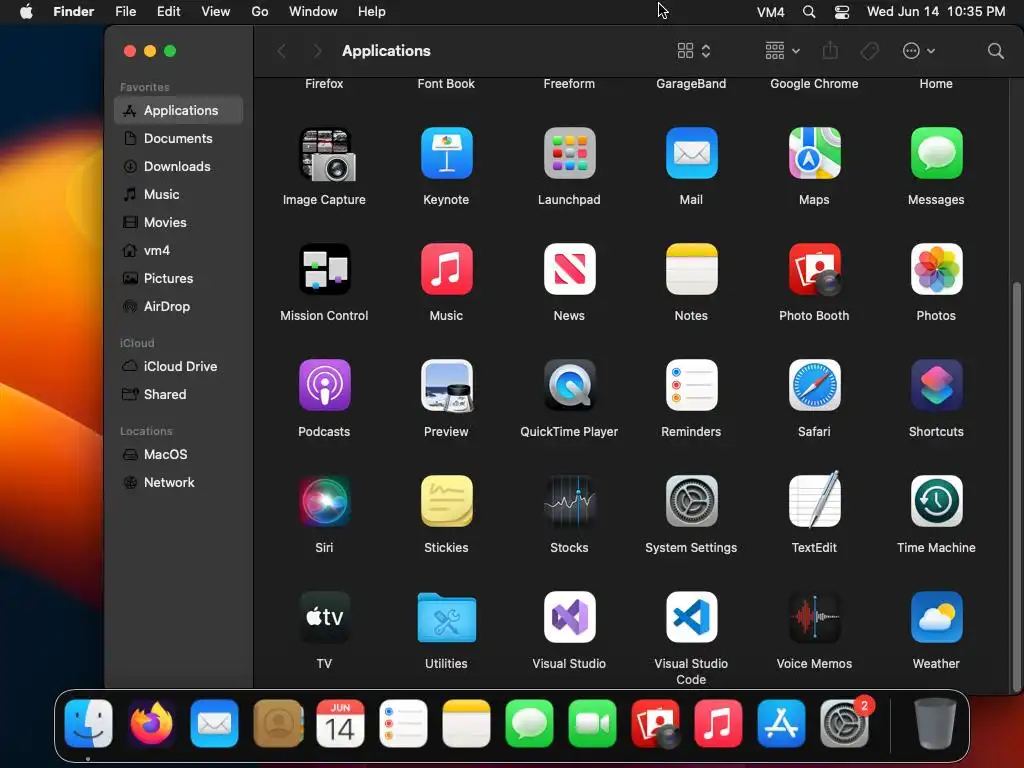Select Photo Booth in the Applications grid
Viewport: 1024px width, 768px height.
pos(814,269)
